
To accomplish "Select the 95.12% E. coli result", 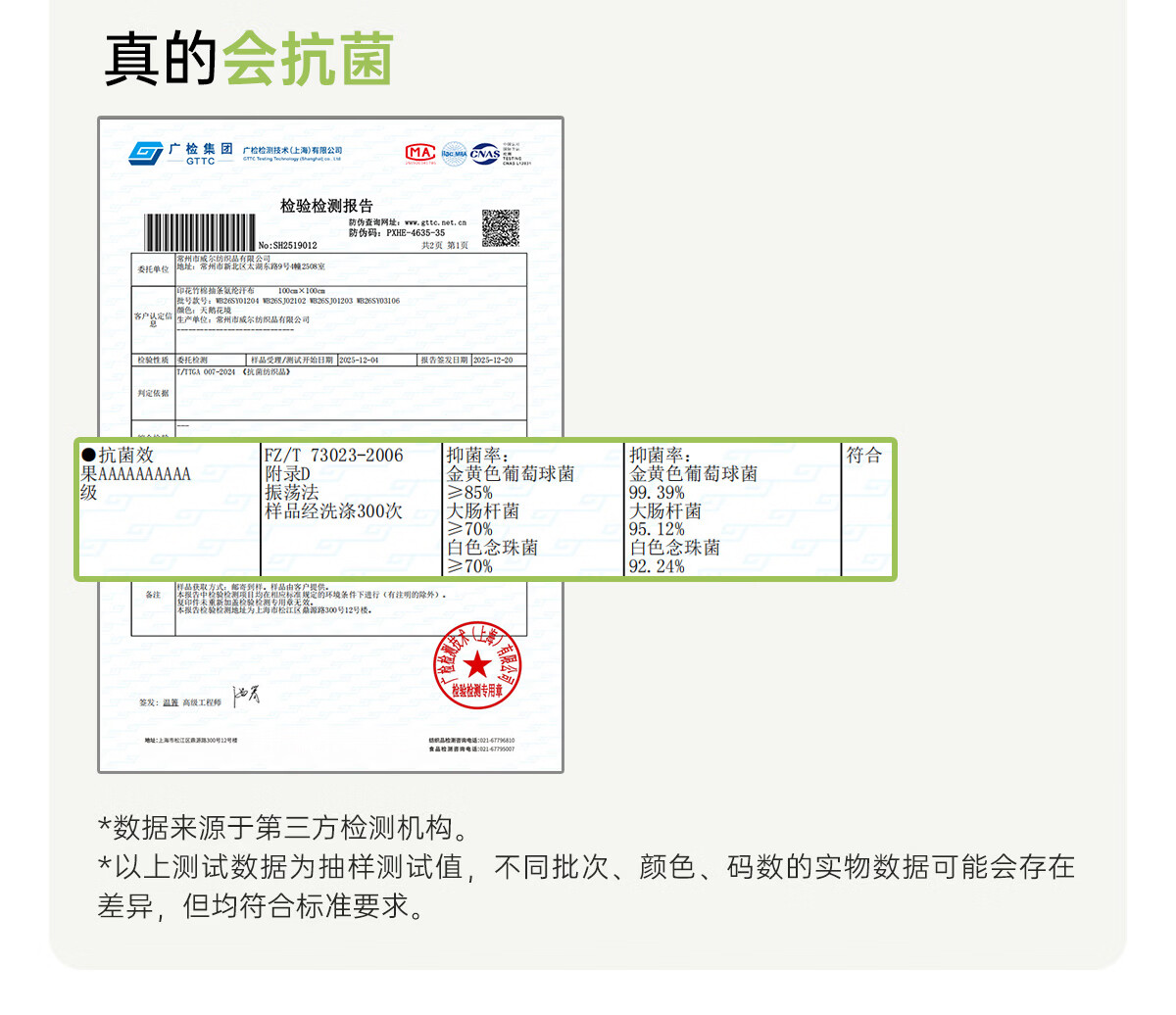I will coord(657,530).
